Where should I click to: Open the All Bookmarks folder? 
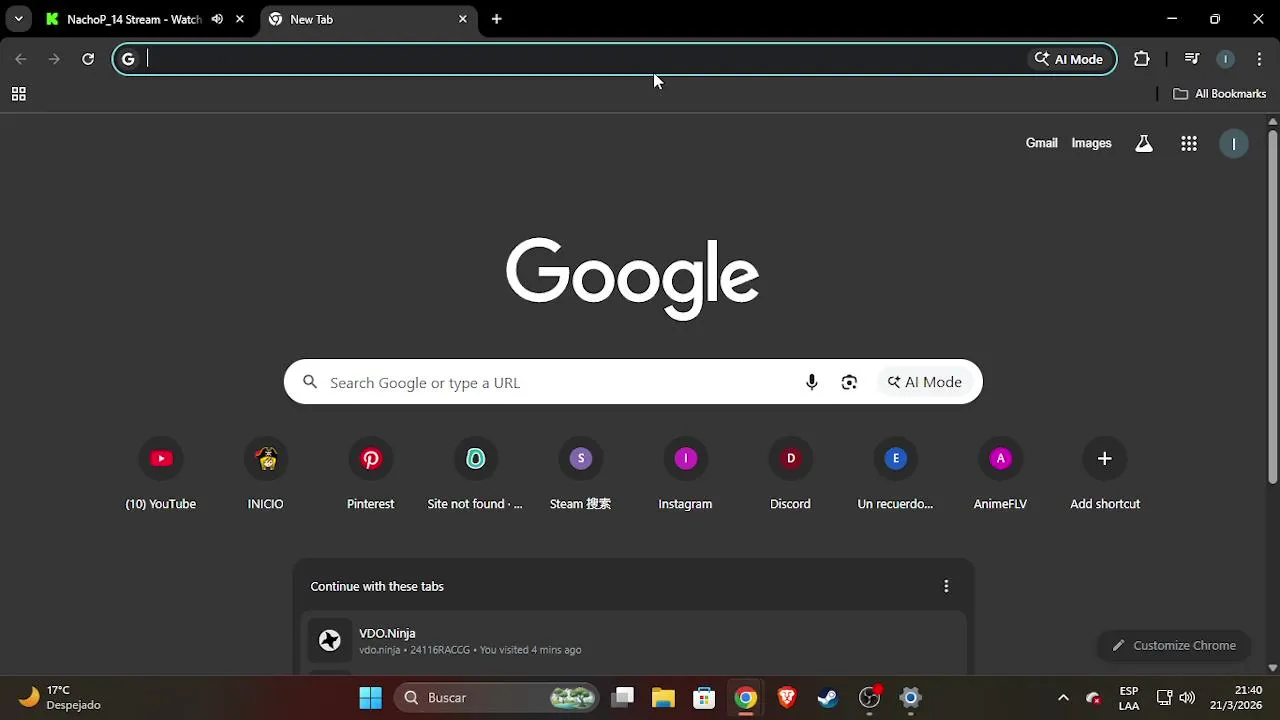point(1219,94)
